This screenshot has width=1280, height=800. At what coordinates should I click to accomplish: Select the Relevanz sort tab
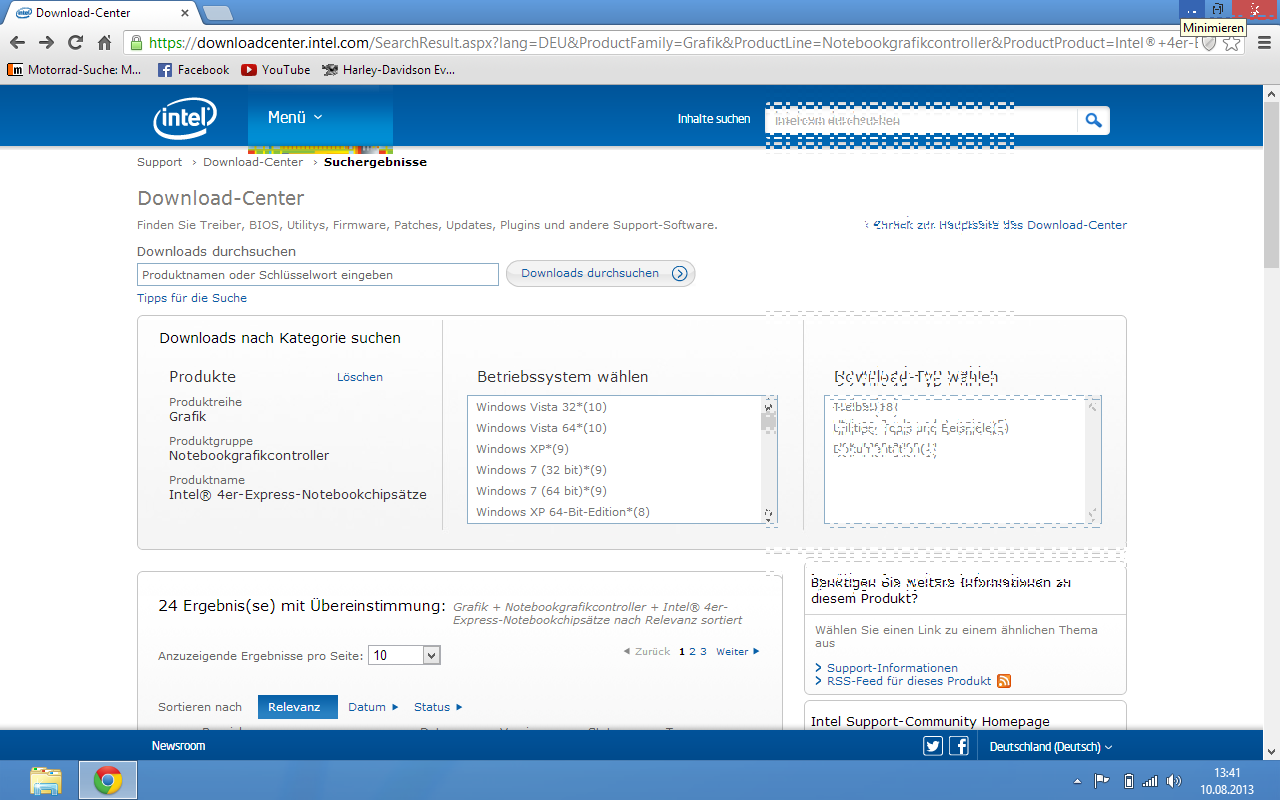click(298, 707)
